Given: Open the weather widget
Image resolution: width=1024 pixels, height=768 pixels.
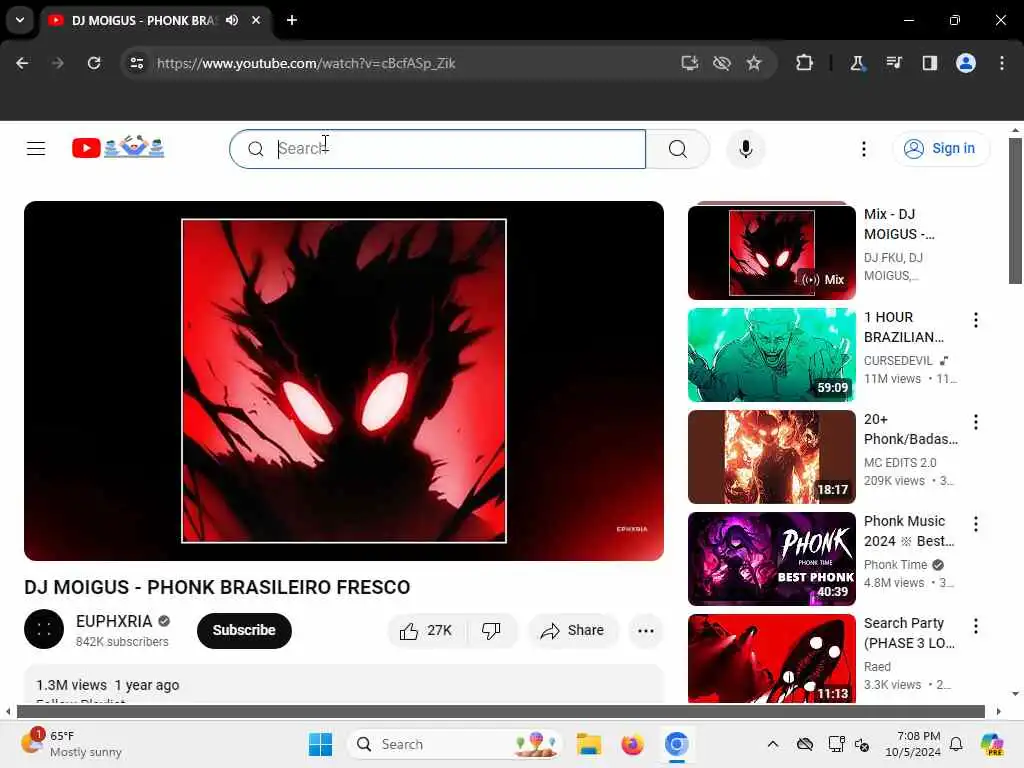Looking at the screenshot, I should [x=71, y=744].
